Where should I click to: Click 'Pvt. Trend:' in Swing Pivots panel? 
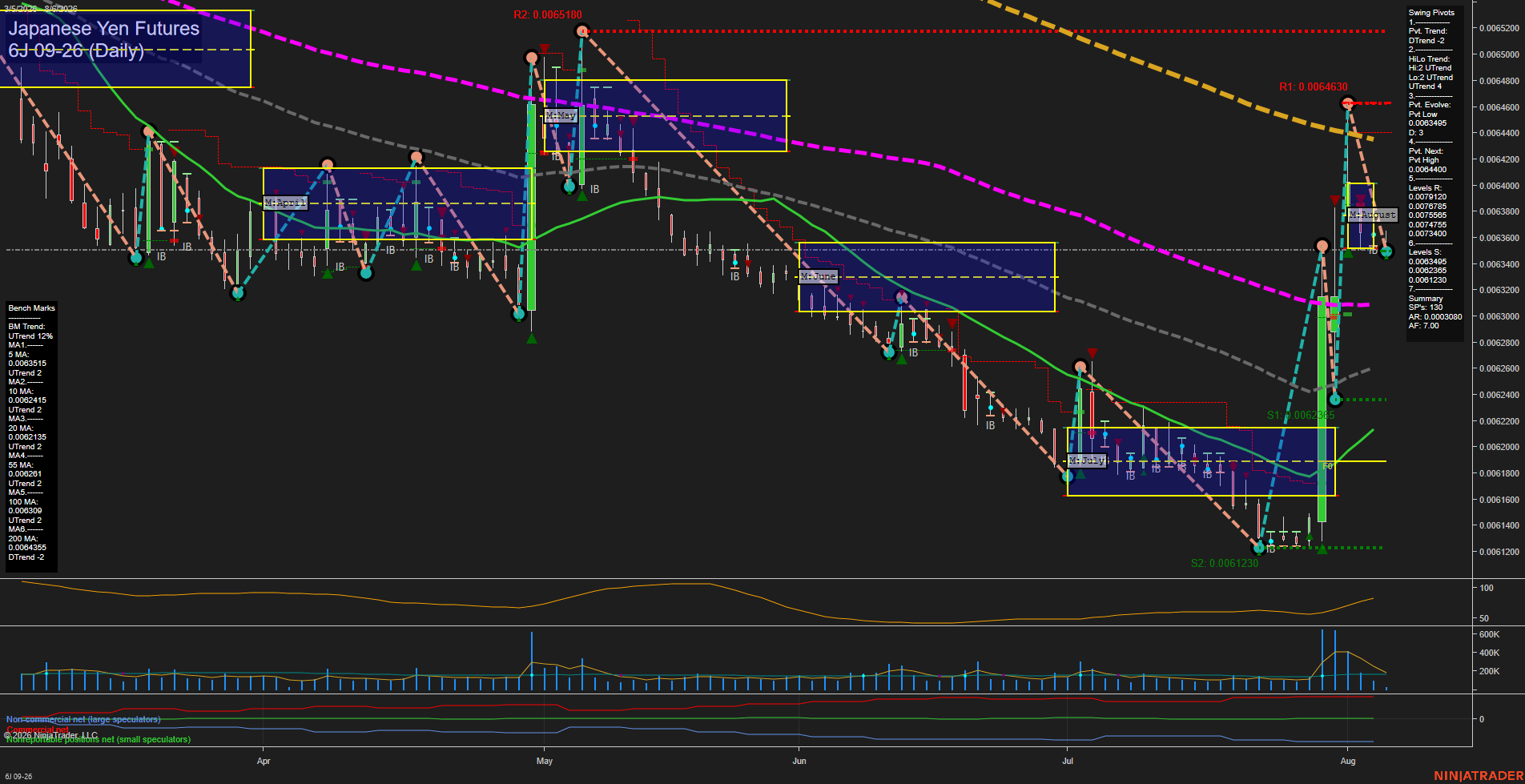point(1428,31)
